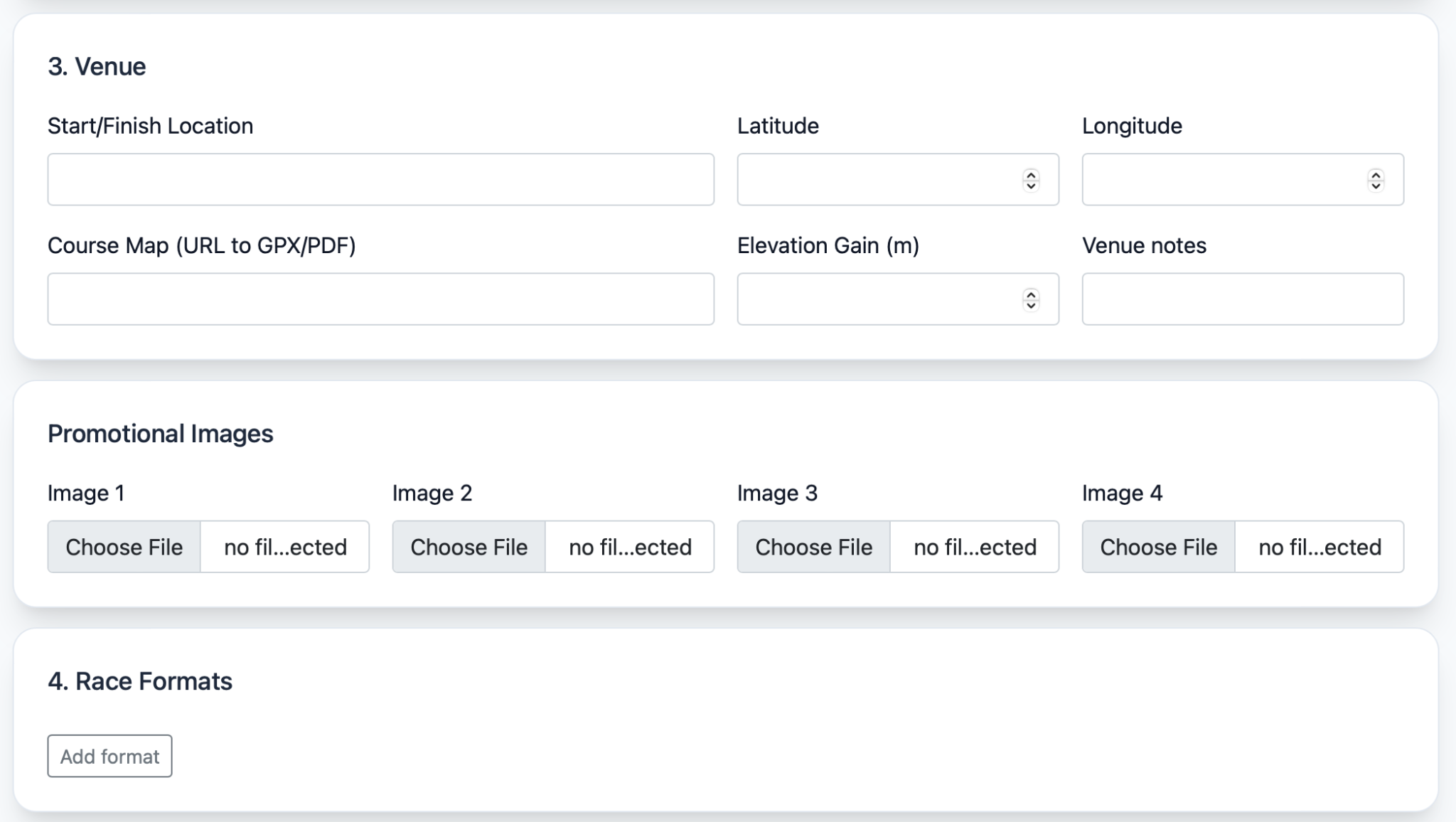Click the Course Map URL field
The image size is (1456, 822).
click(380, 299)
